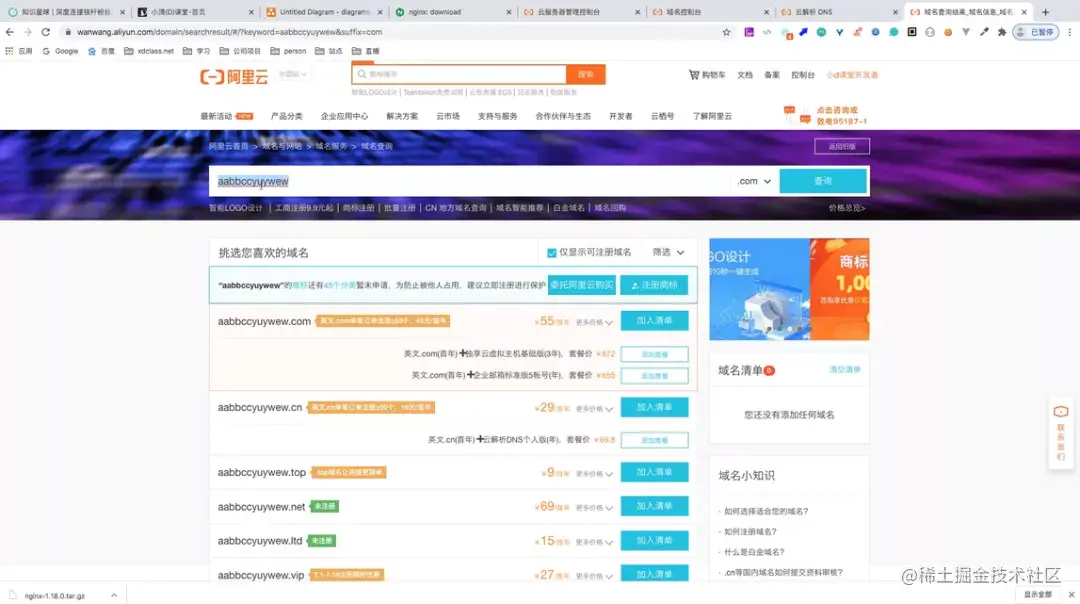The height and width of the screenshot is (604, 1080).
Task: Open the nginx-1.18.0.tar.gz download
Action: pos(55,595)
